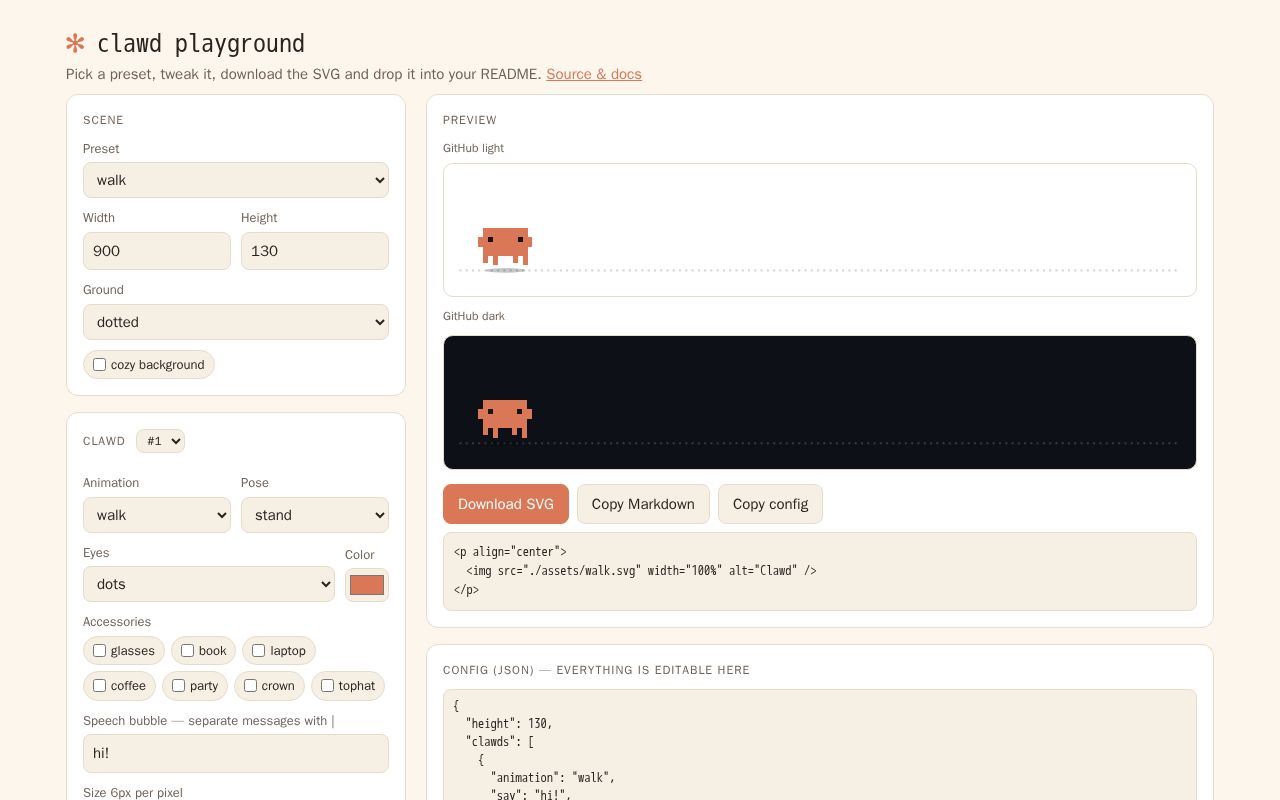The width and height of the screenshot is (1280, 800).
Task: Click the Download SVG button
Action: coord(506,504)
